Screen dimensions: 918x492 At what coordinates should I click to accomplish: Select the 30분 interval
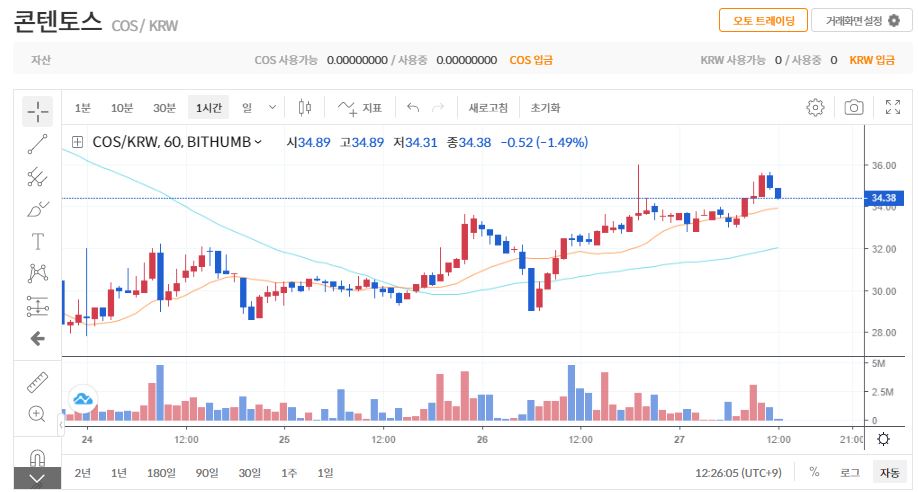(x=165, y=108)
